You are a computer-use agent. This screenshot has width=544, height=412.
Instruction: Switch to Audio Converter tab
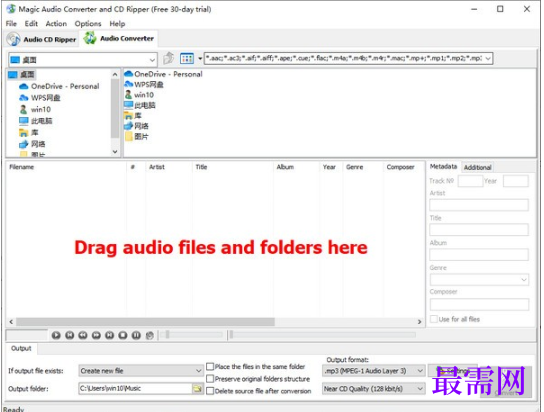point(119,38)
